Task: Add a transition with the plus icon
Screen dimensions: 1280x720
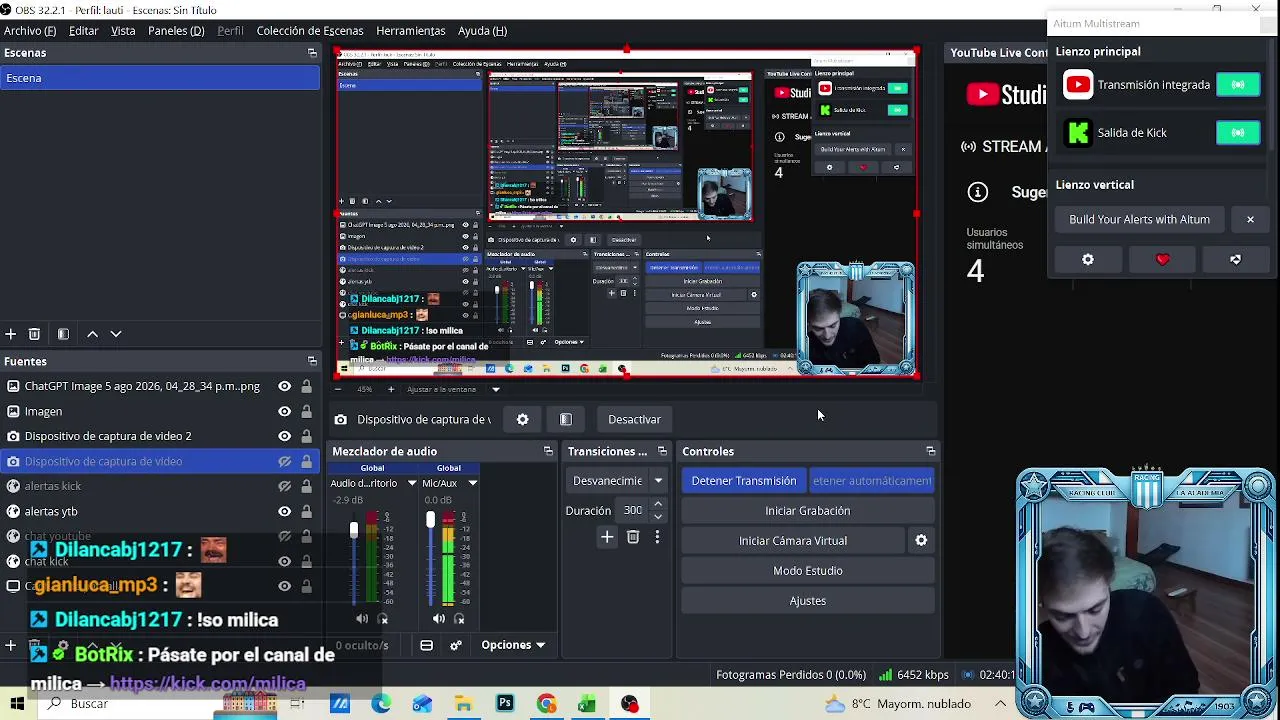Action: pos(607,537)
